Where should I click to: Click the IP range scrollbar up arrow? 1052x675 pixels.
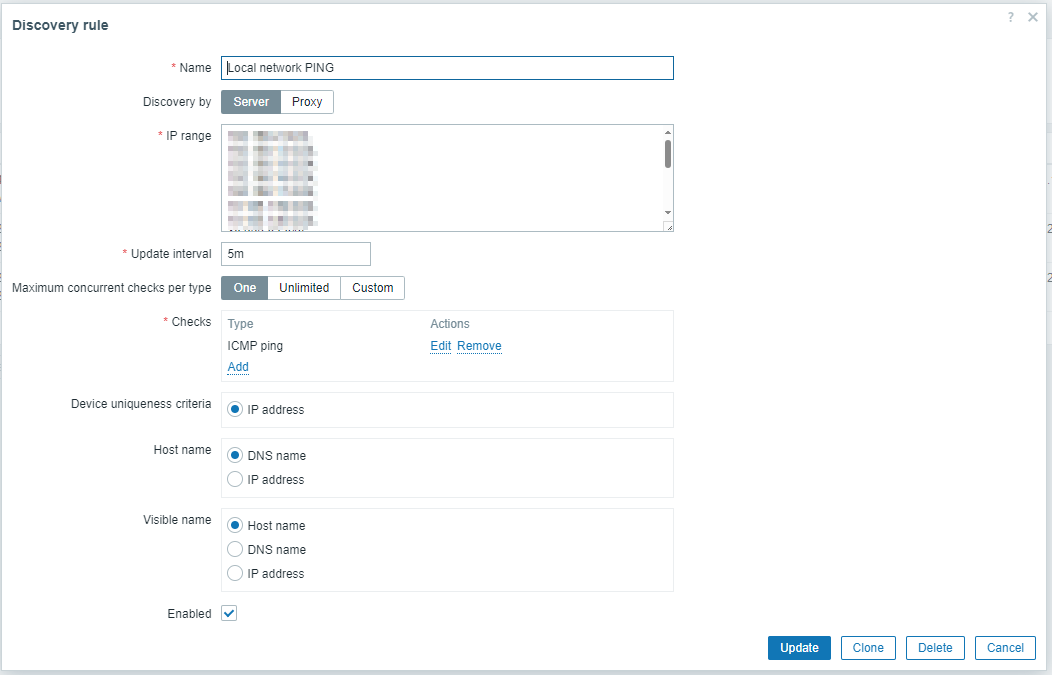click(x=668, y=132)
